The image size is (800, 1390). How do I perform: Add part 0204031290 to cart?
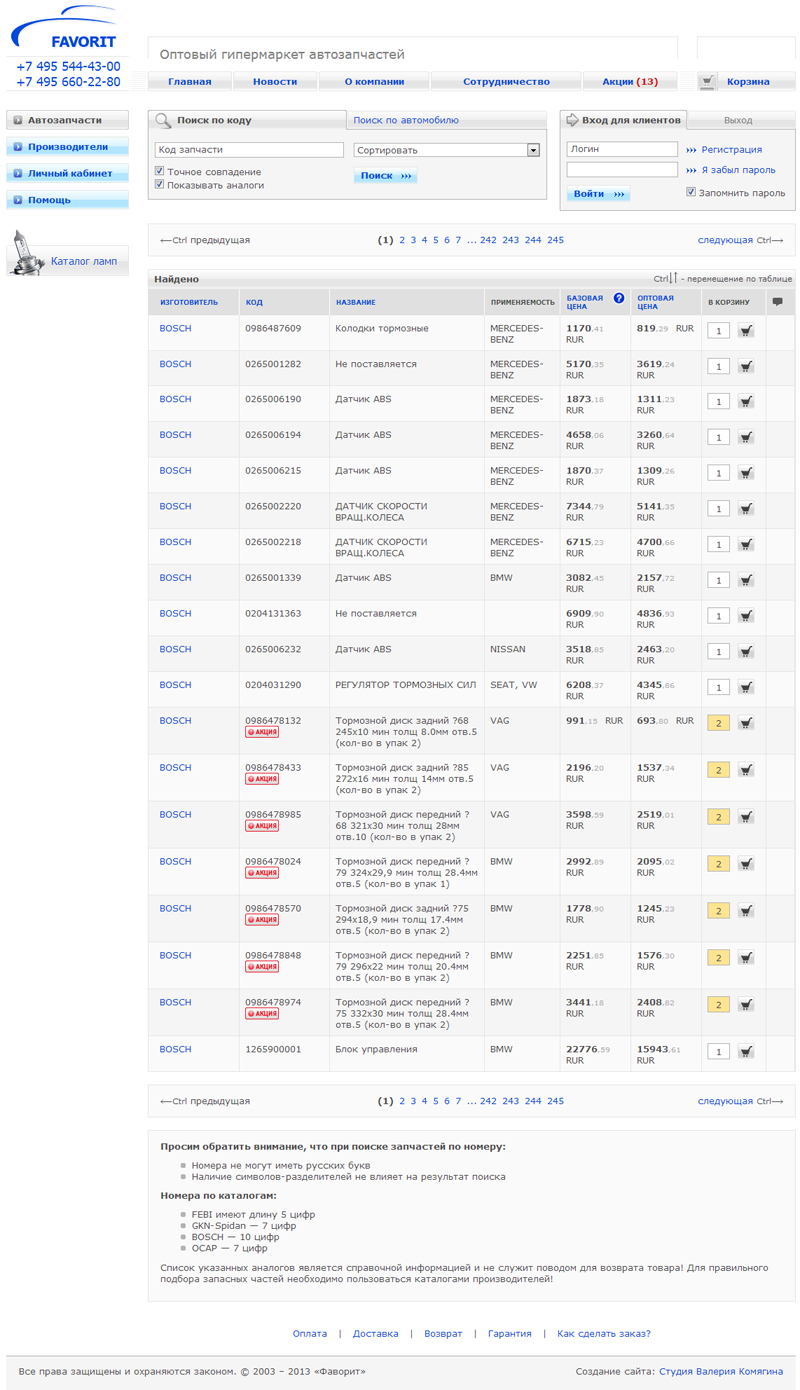coord(746,688)
